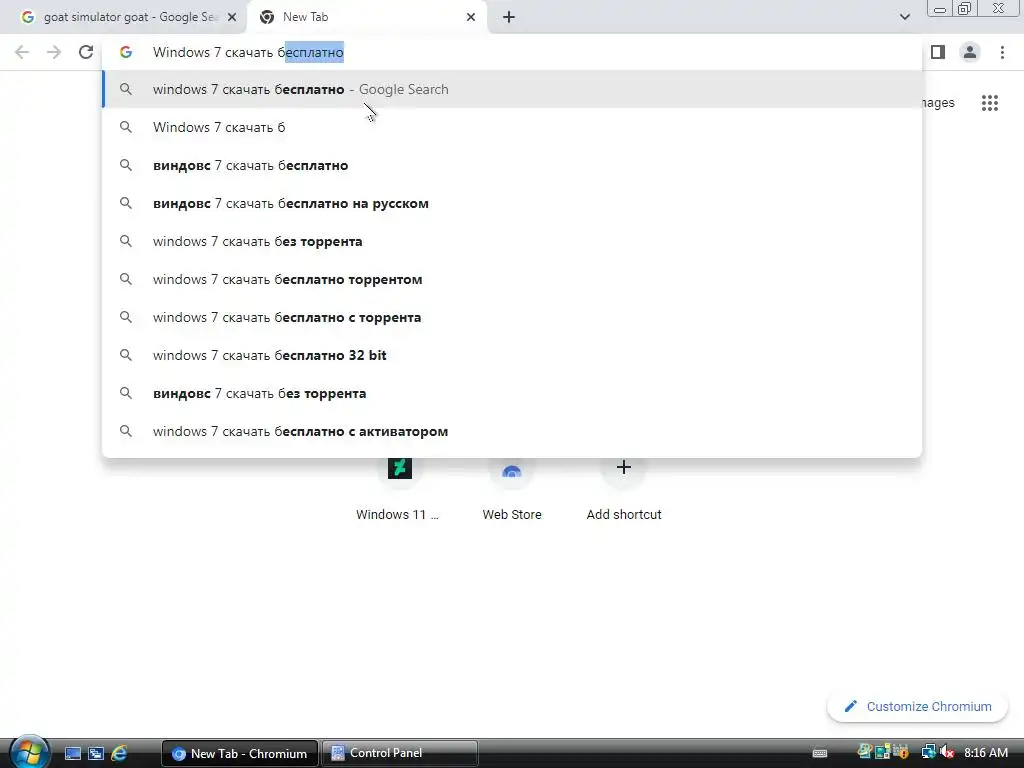Pick suggestion 'windows 7 скачать без торрента'

(x=512, y=241)
